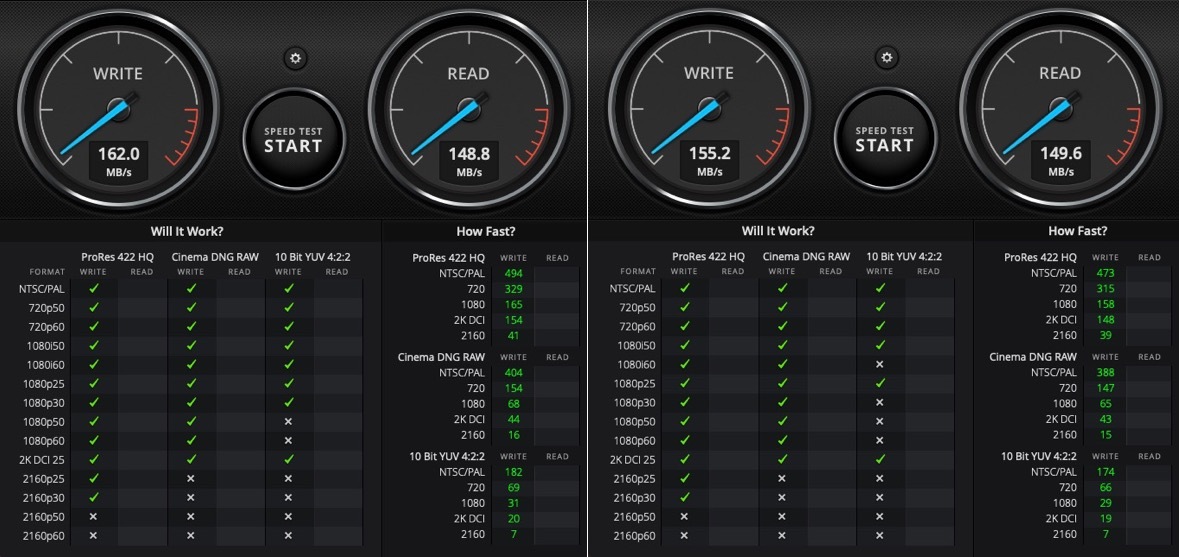Click READ gauge needle showing 149.6

pos(1038,126)
